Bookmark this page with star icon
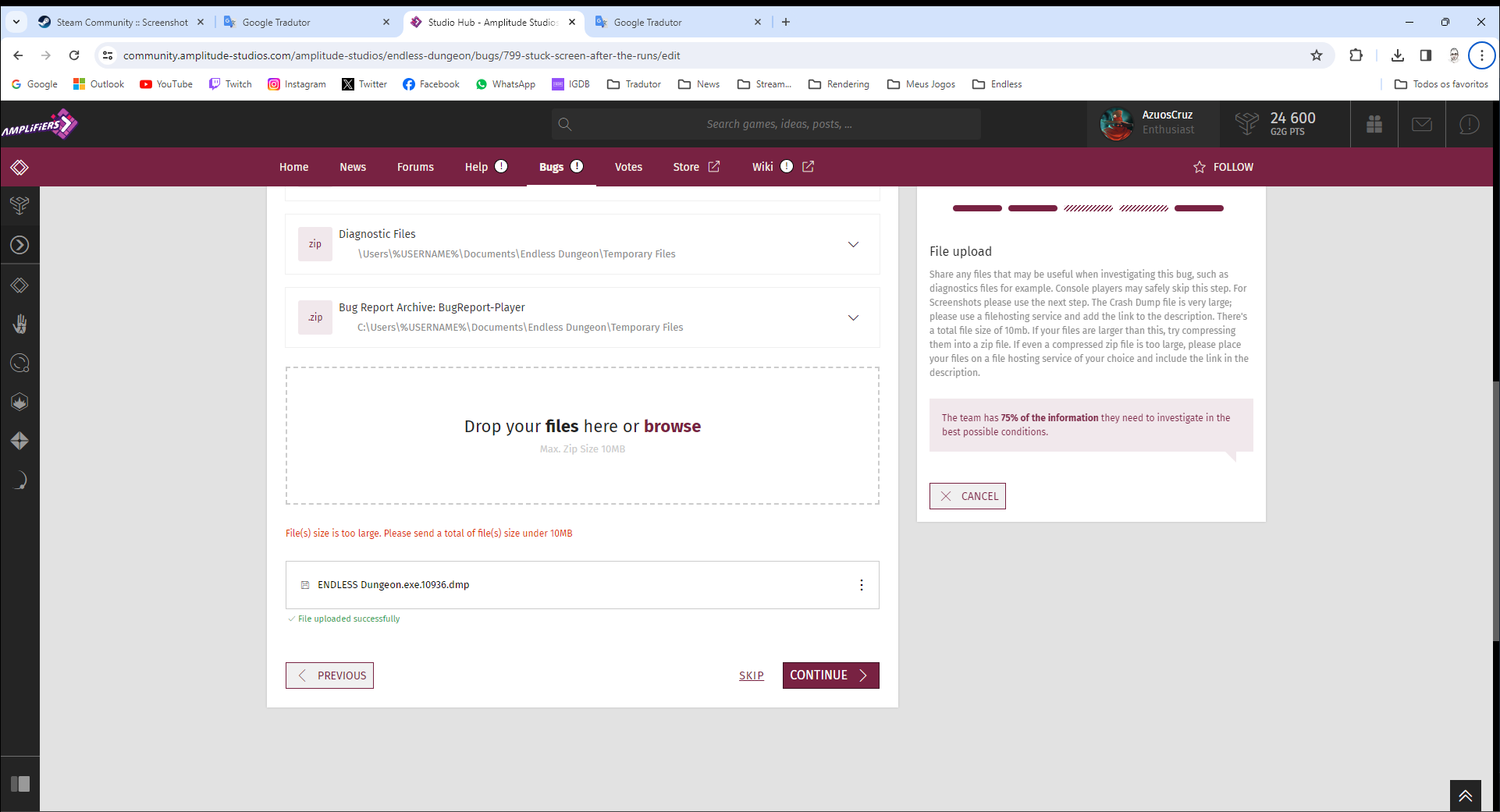This screenshot has width=1500, height=812. (1317, 55)
